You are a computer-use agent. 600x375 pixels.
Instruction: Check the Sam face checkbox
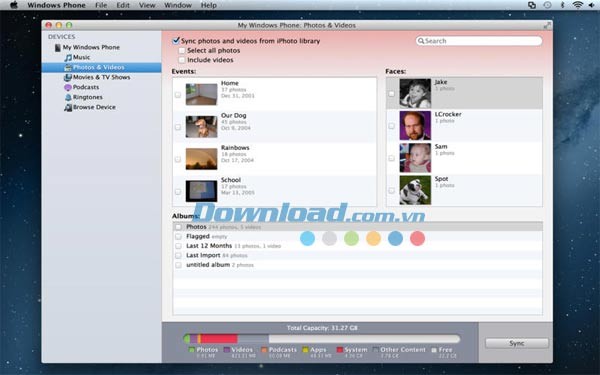391,158
